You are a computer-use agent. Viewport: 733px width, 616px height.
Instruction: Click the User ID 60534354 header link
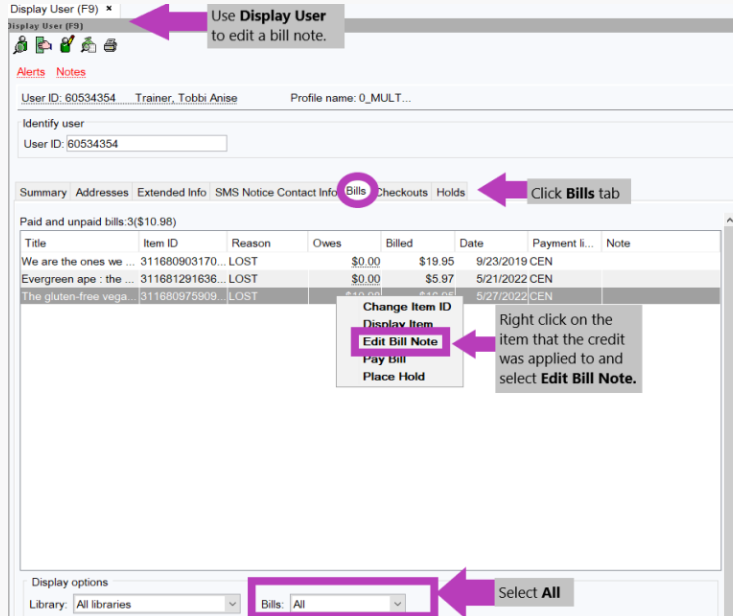click(x=68, y=98)
